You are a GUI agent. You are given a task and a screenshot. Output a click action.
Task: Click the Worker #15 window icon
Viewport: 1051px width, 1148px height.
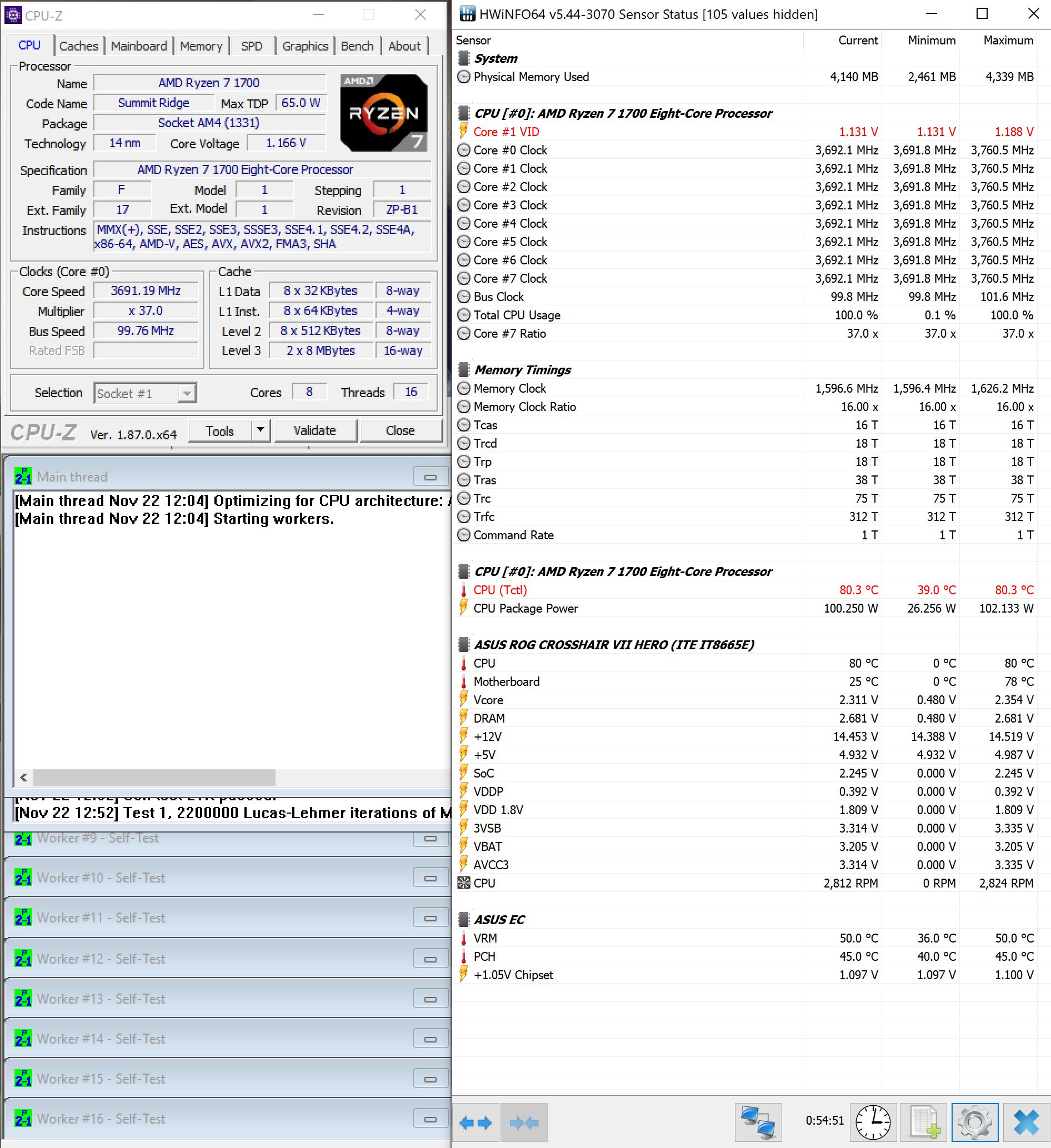coord(23,1079)
